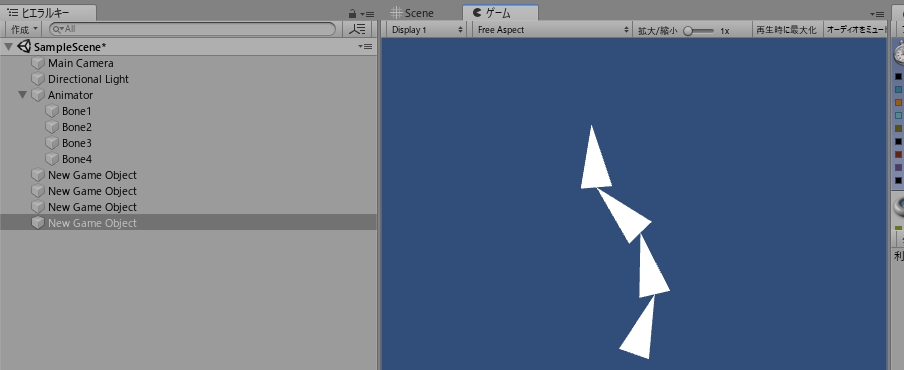Click the cube icon of Bone3

tap(52, 143)
